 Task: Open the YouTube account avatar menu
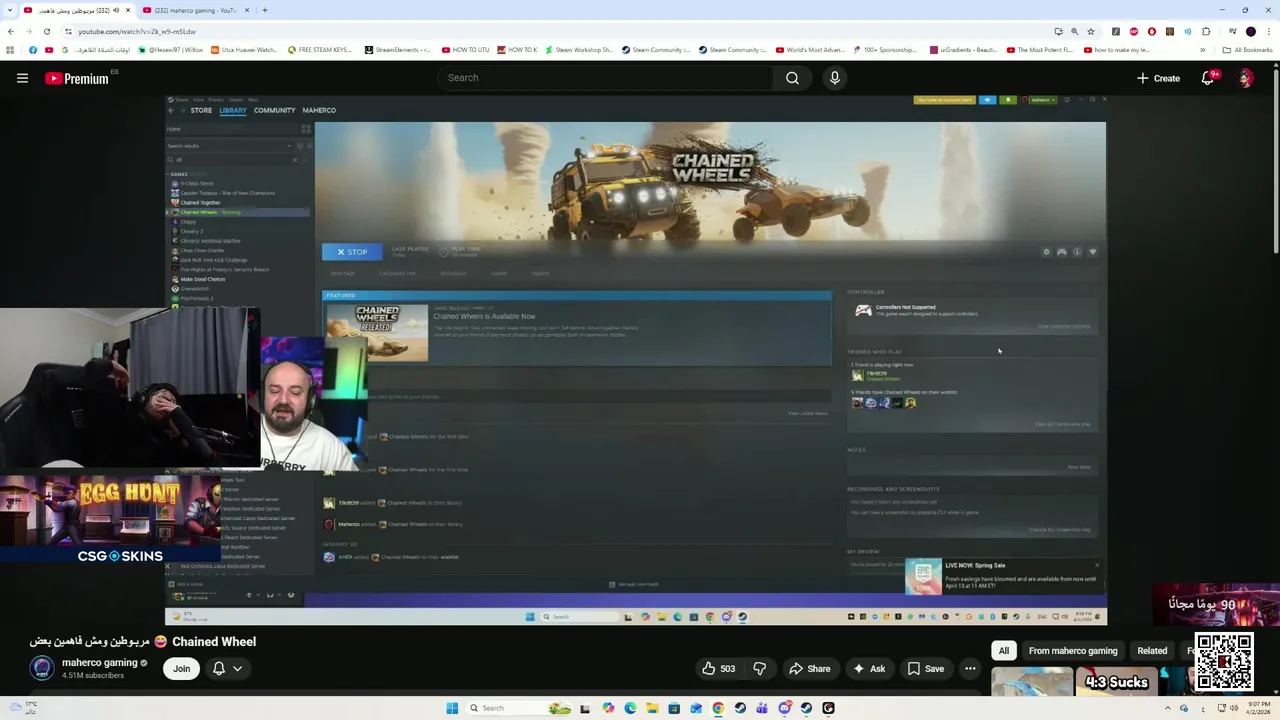1245,78
